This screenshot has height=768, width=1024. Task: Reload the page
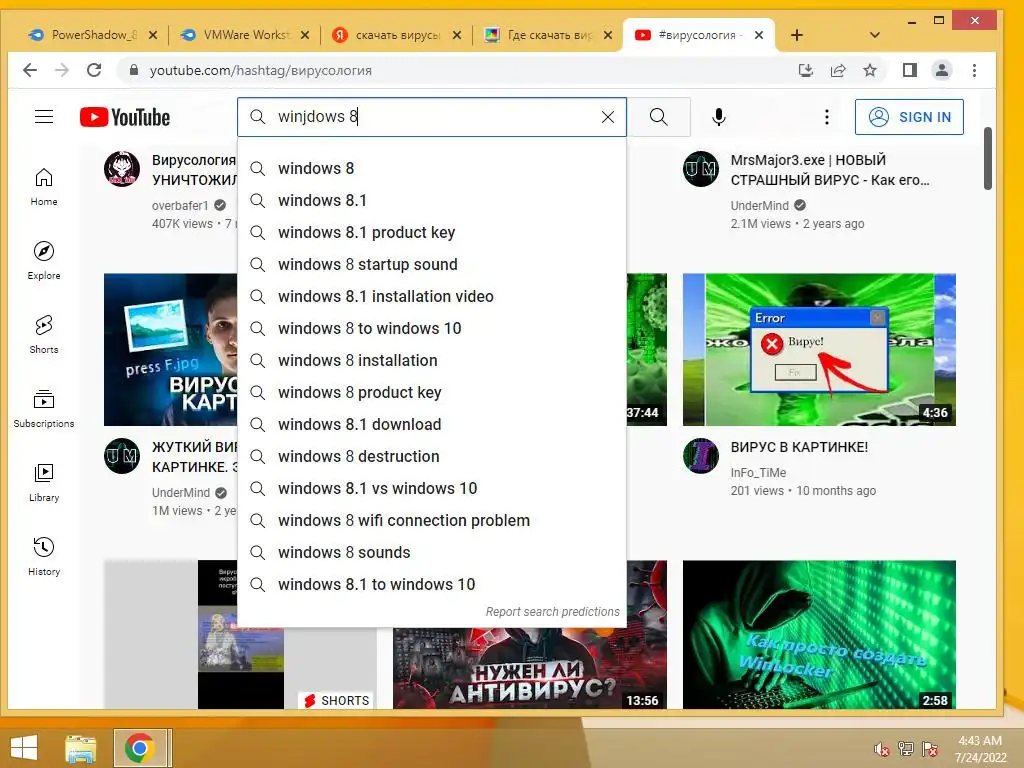[94, 70]
